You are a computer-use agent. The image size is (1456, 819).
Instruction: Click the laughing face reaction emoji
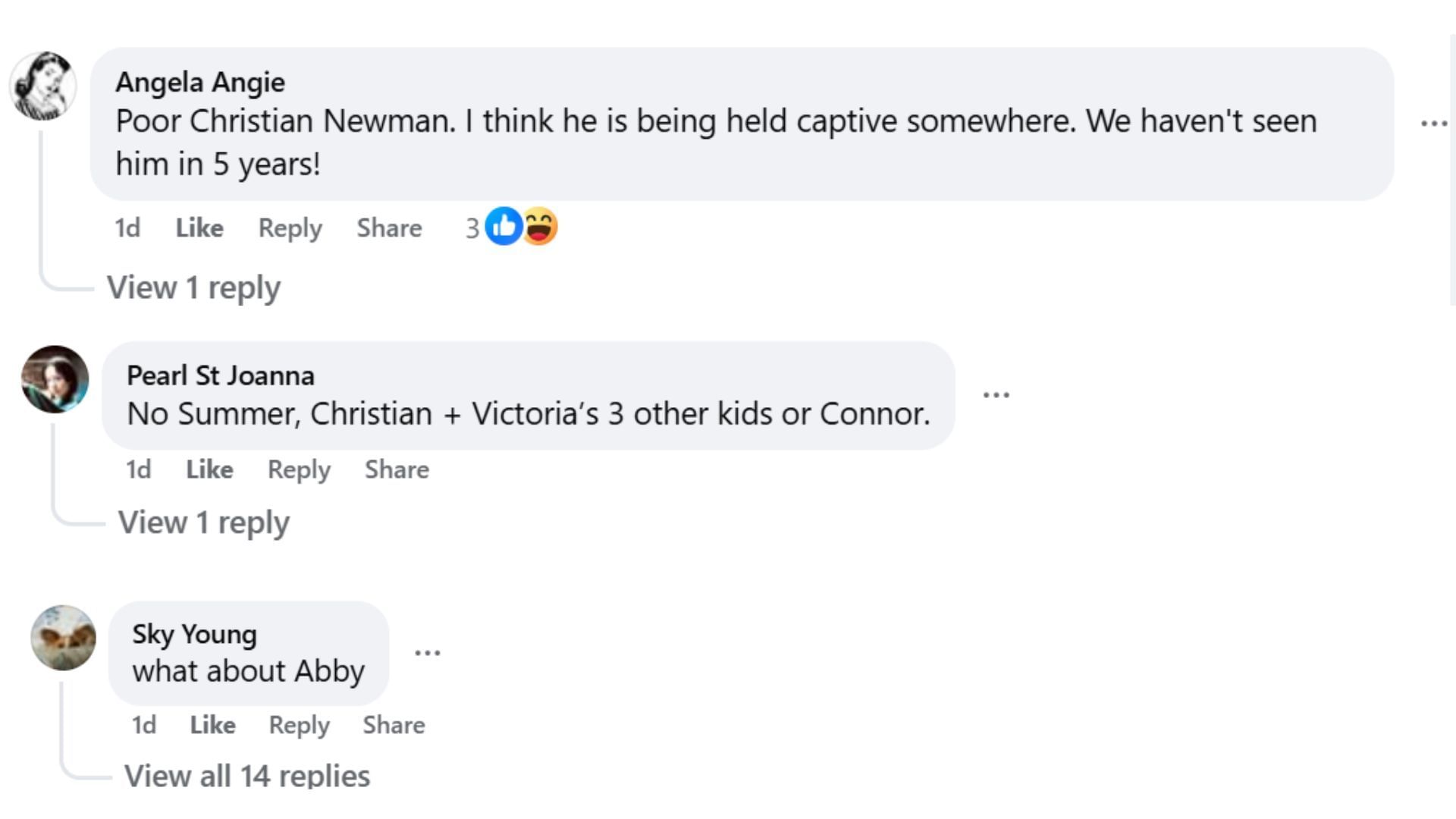coord(540,226)
